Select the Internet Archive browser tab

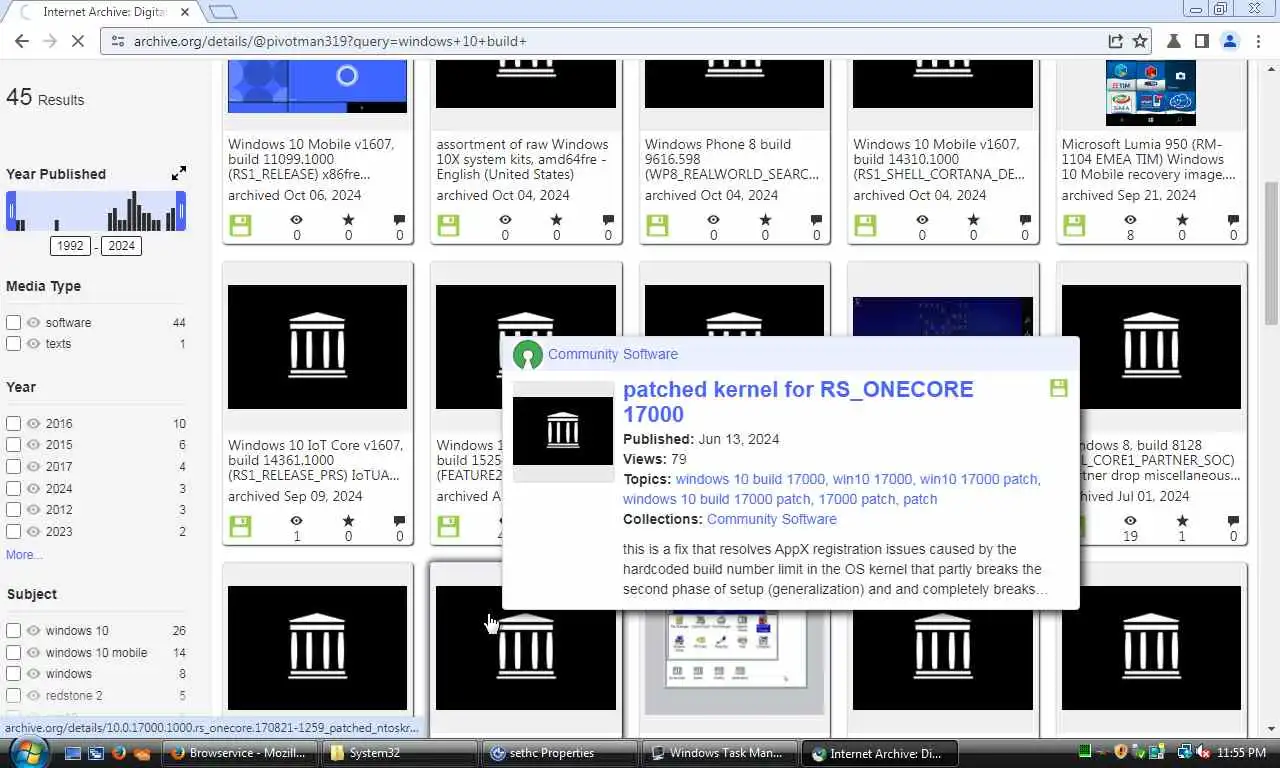100,12
